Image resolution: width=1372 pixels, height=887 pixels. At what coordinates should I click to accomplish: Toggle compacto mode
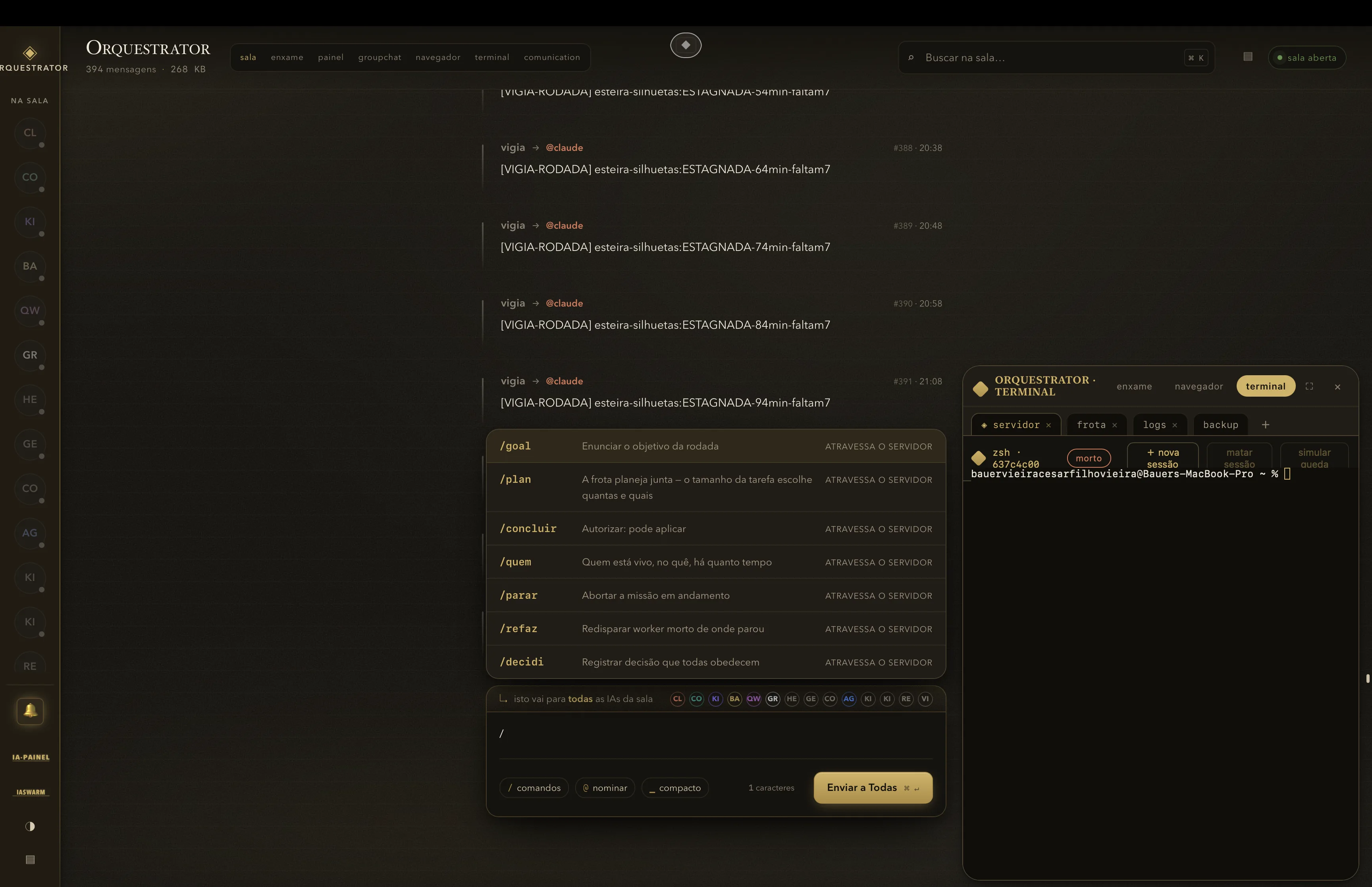click(675, 787)
